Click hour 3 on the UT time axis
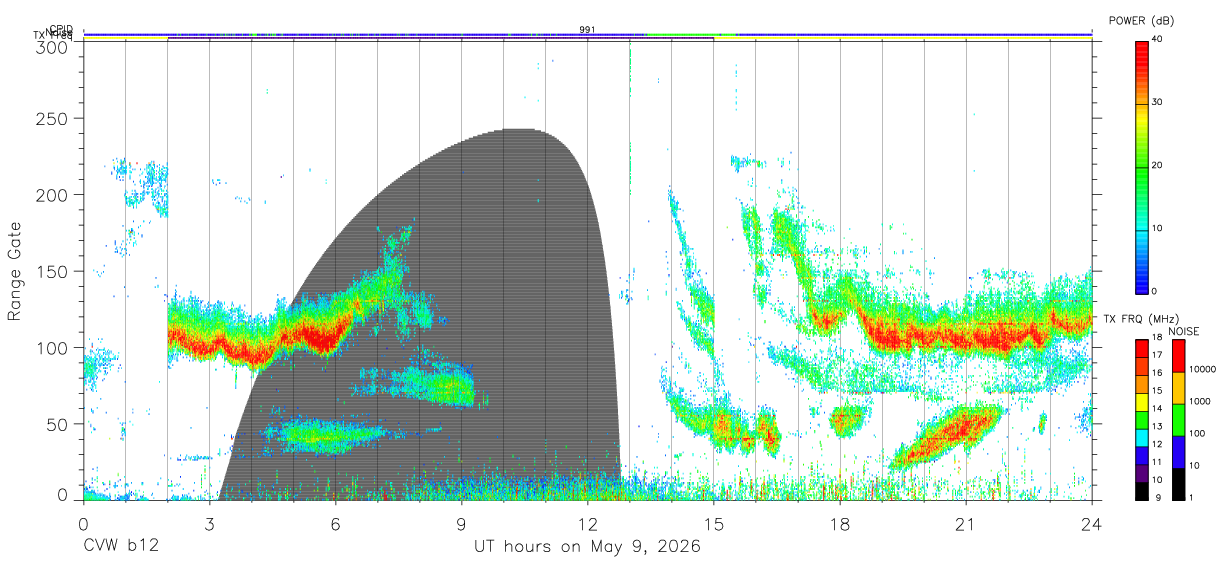Screen dimensions: 1228x567 [x=209, y=524]
